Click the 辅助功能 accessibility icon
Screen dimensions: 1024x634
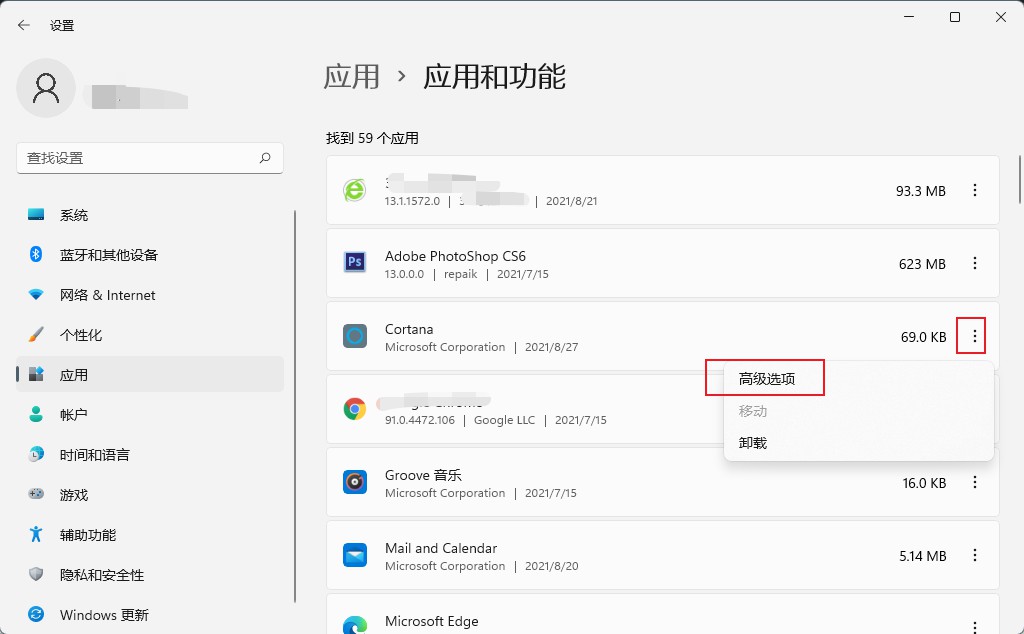[36, 534]
